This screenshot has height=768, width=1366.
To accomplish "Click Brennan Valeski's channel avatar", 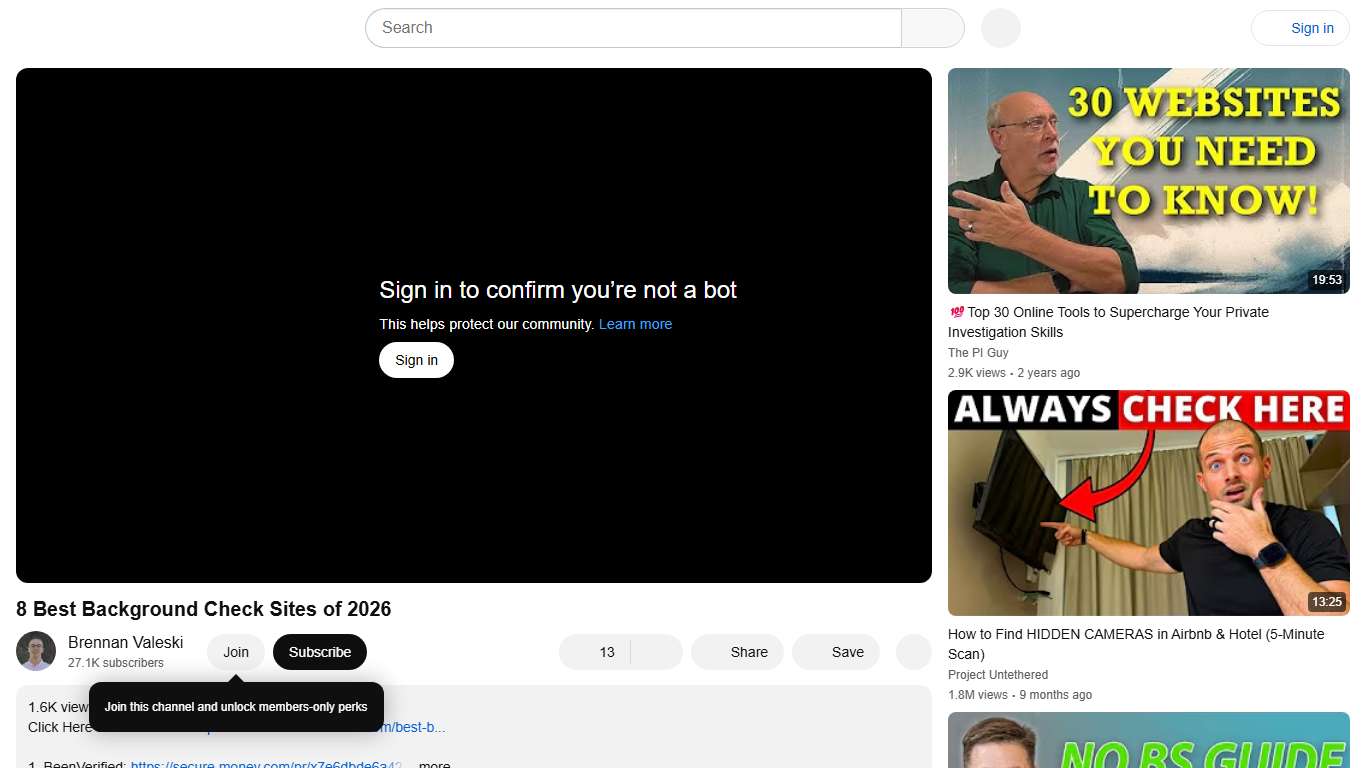I will [36, 651].
